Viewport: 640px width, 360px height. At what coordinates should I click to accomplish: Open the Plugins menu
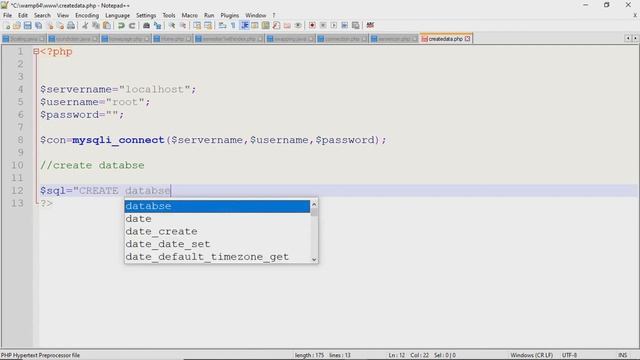230,16
